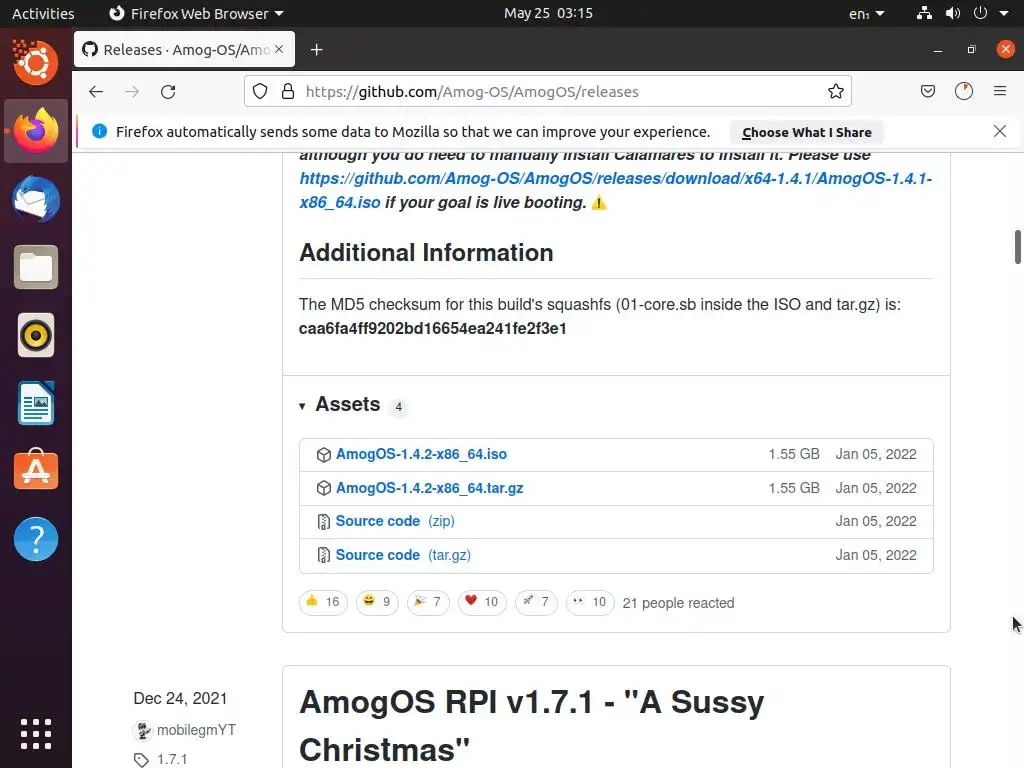Collapse the Assets section triangle
This screenshot has height=768, width=1024.
coord(302,406)
